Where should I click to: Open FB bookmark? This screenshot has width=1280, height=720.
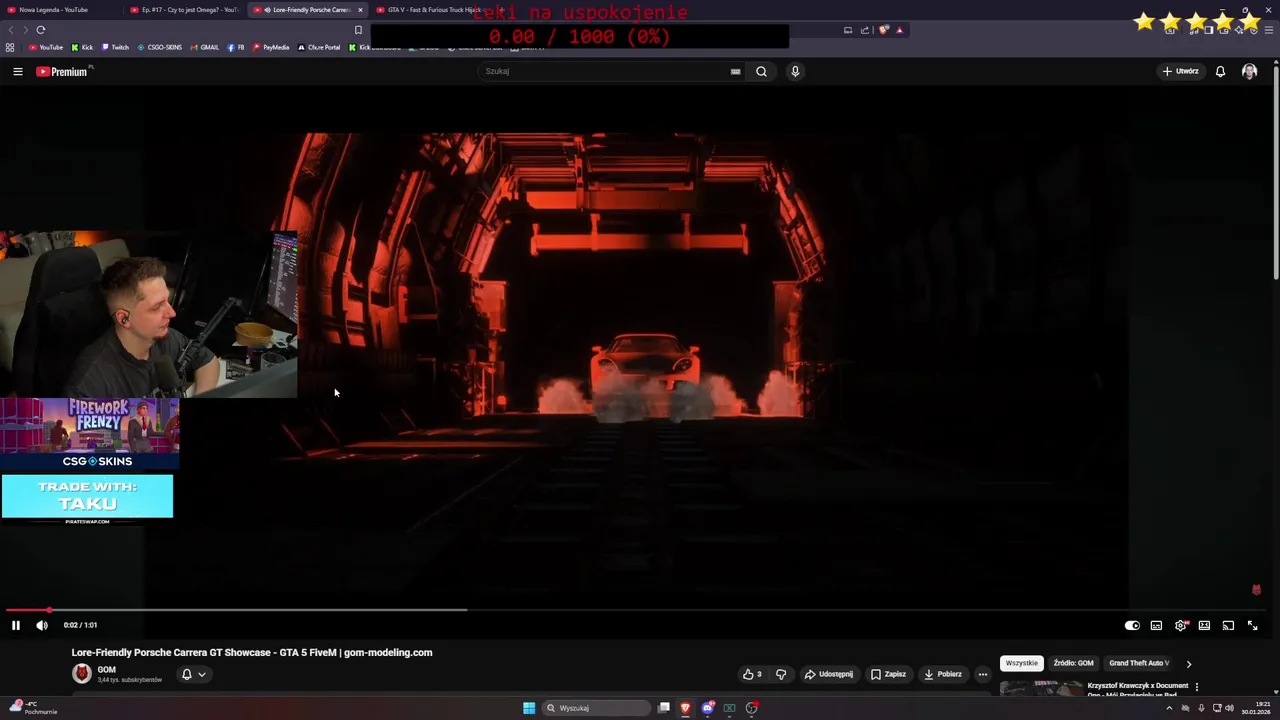point(236,47)
